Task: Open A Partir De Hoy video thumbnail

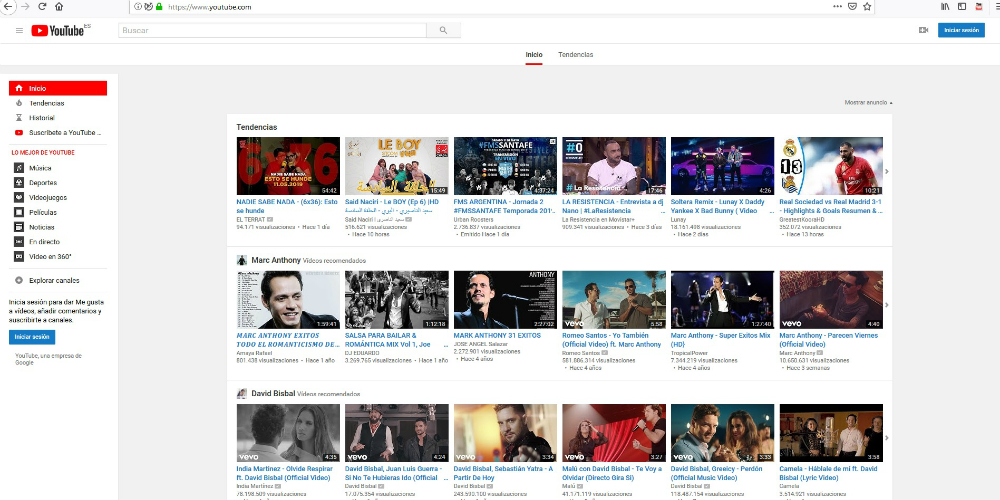Action: pyautogui.click(x=505, y=433)
